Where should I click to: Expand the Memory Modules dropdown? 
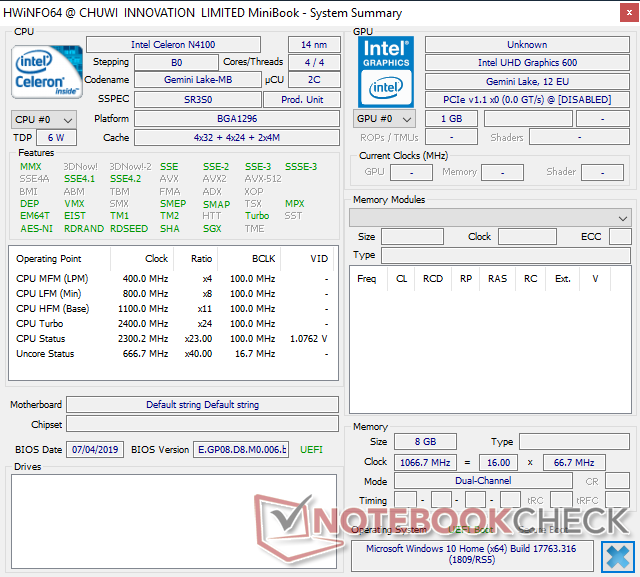coord(490,218)
